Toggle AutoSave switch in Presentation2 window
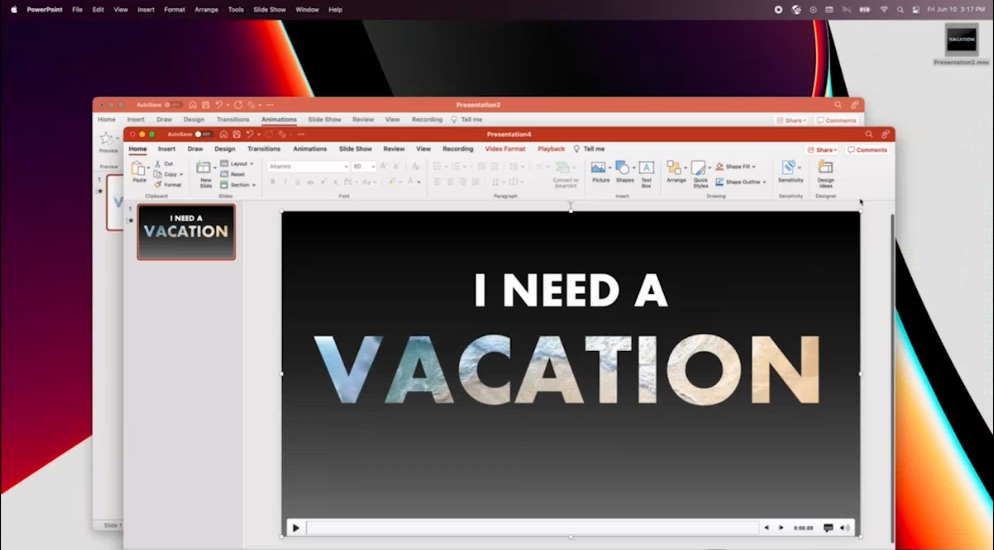This screenshot has height=550, width=994. click(172, 105)
